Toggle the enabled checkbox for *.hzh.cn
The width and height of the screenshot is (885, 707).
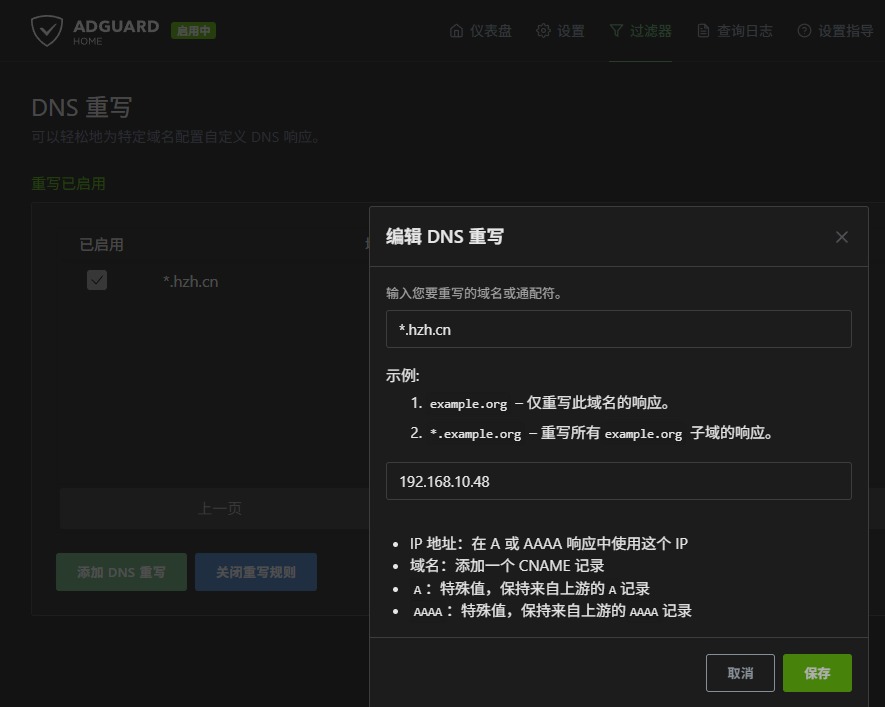point(97,281)
